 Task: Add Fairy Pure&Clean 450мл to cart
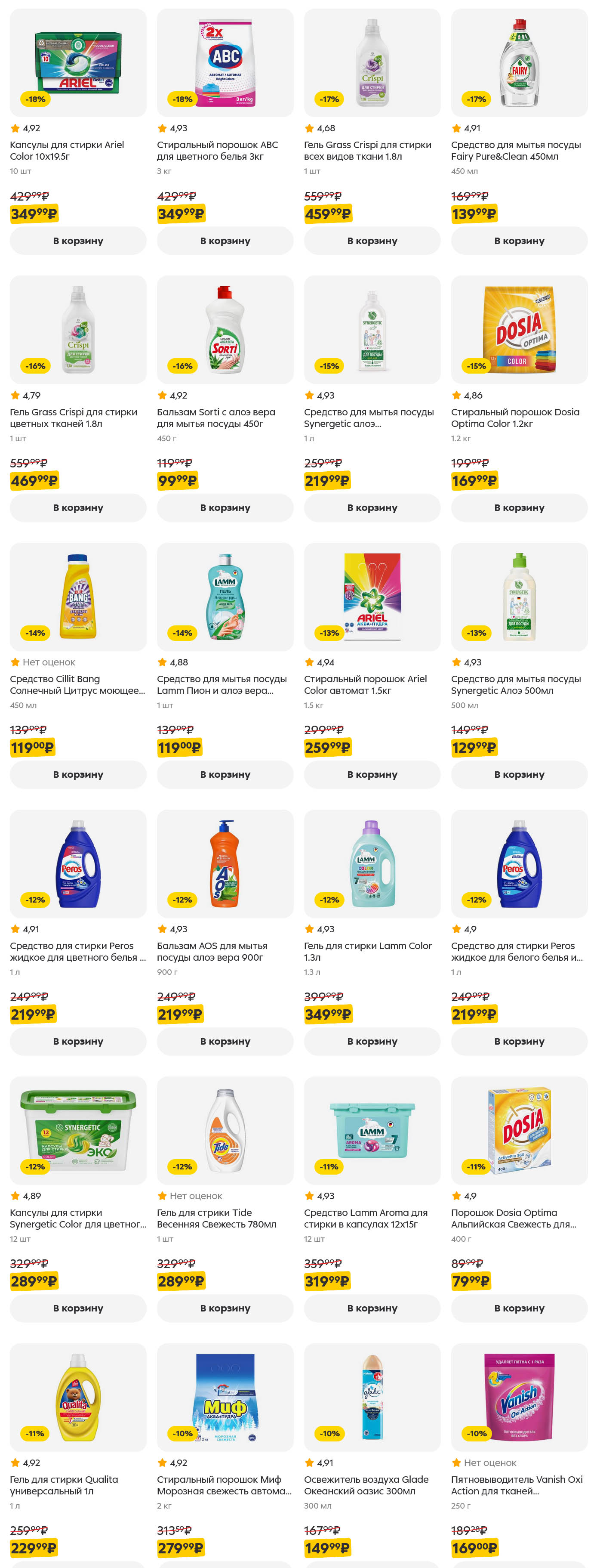click(519, 241)
